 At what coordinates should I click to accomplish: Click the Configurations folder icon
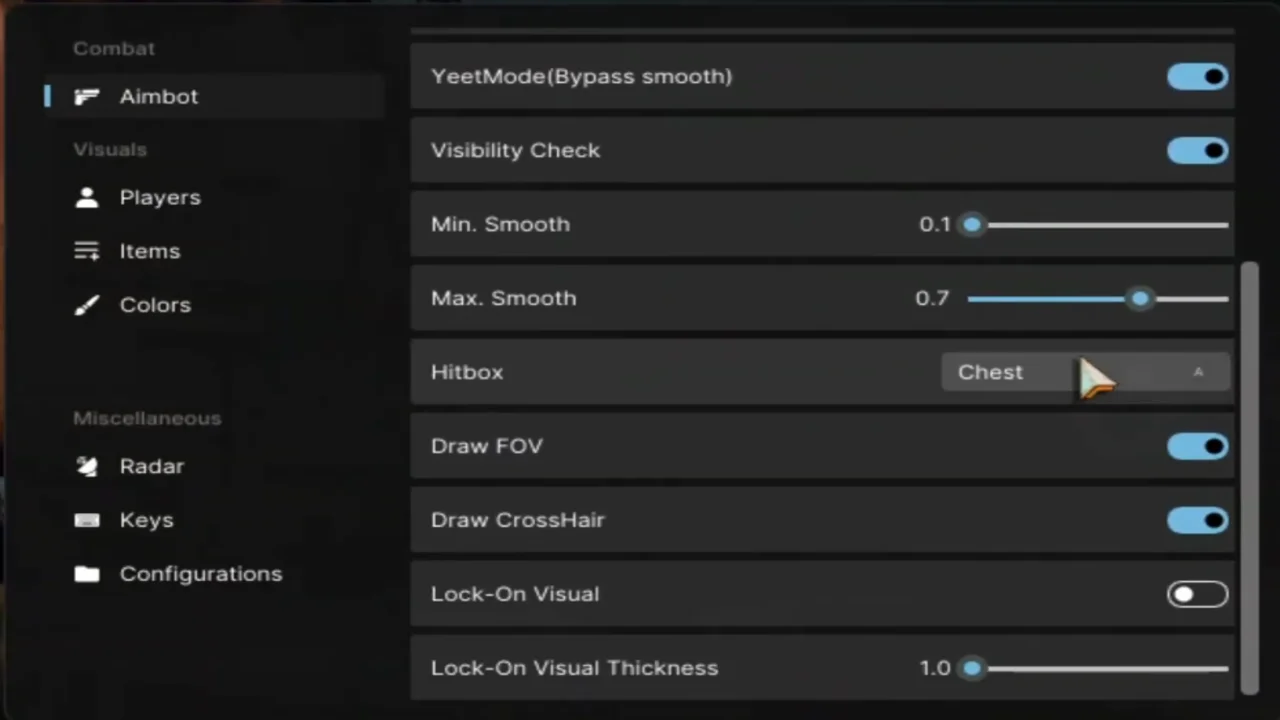(x=87, y=574)
